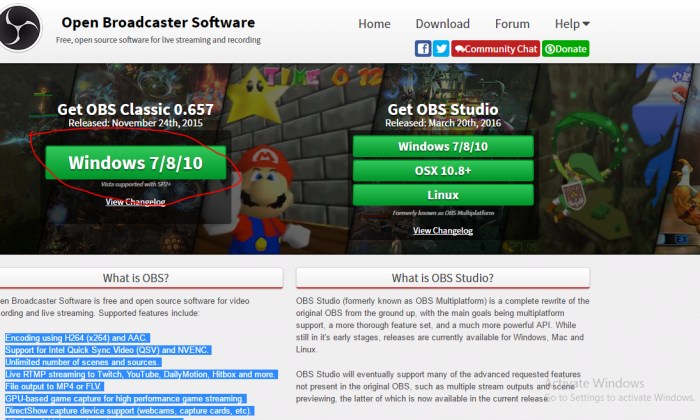Click the OBS logo icon
Image resolution: width=700 pixels, height=420 pixels.
pyautogui.click(x=20, y=28)
